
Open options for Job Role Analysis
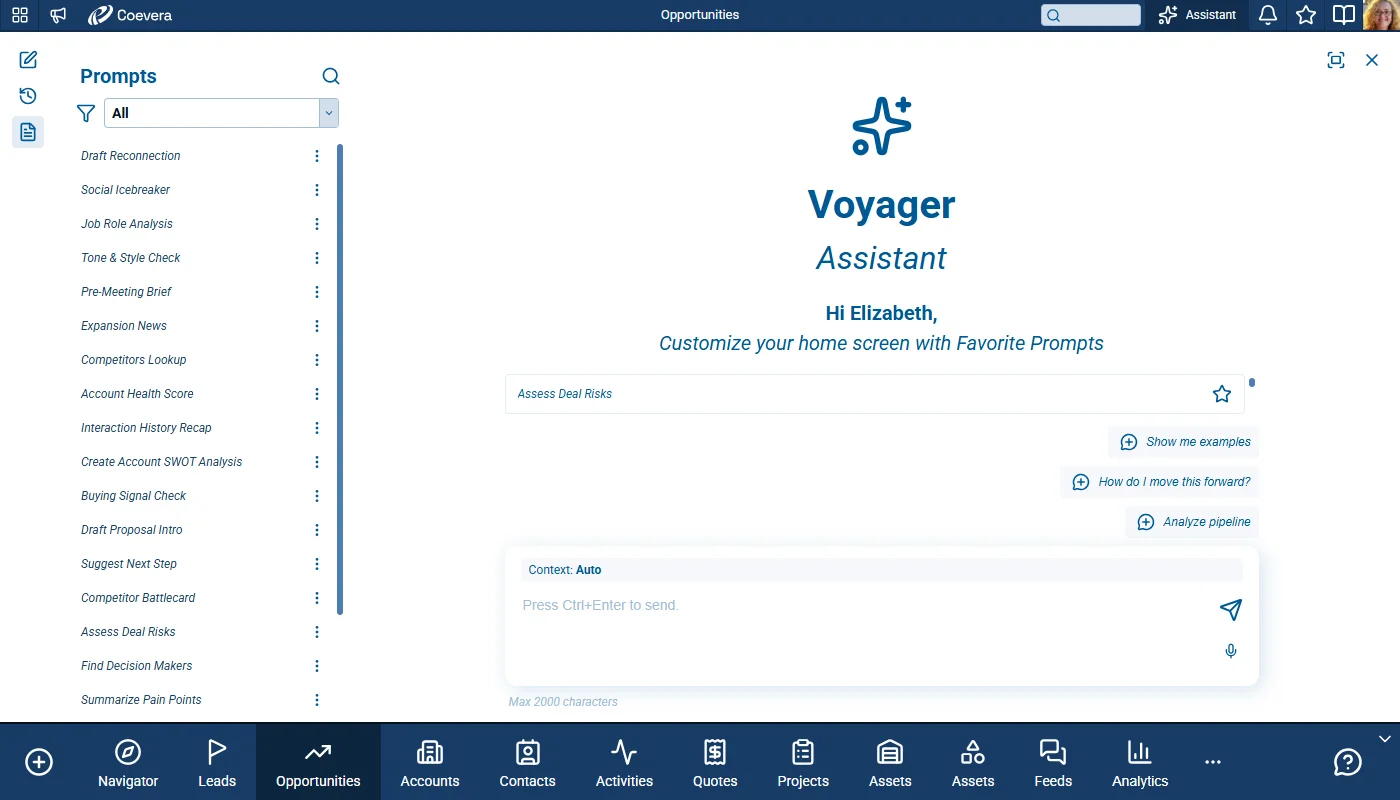pyautogui.click(x=317, y=224)
